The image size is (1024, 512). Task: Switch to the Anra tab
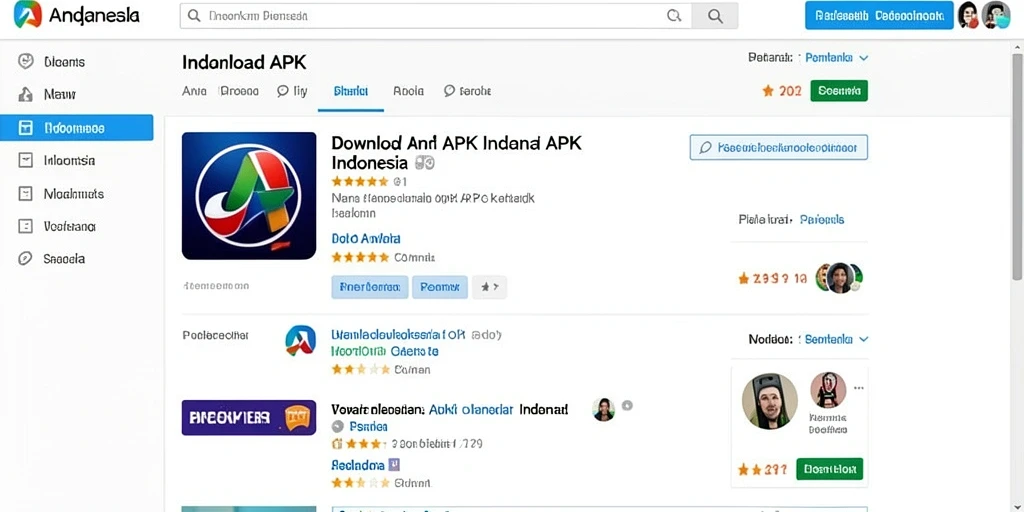coord(194,91)
